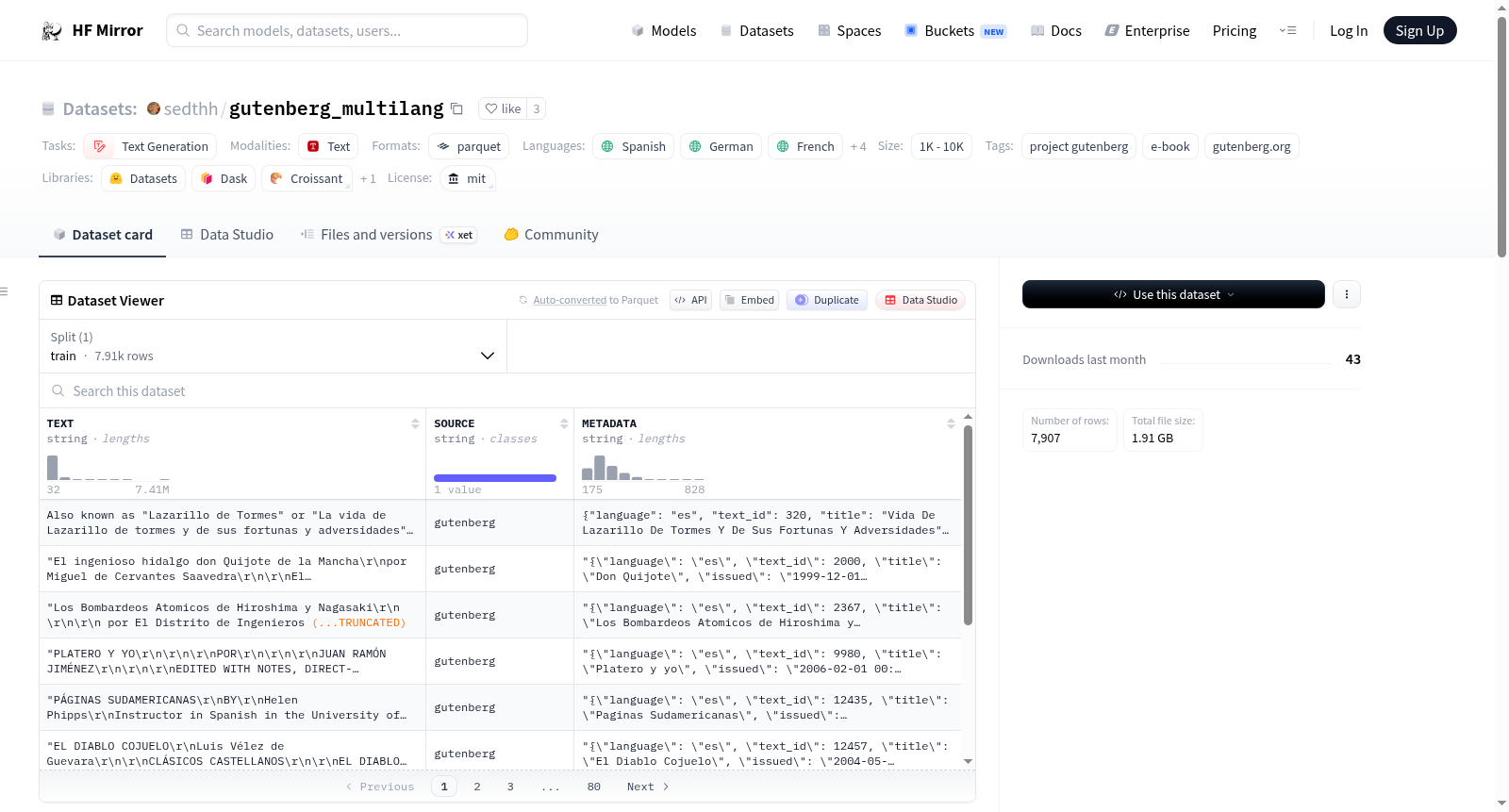
Task: Click the EL DIABLO COJUELO text cell
Action: [232, 752]
